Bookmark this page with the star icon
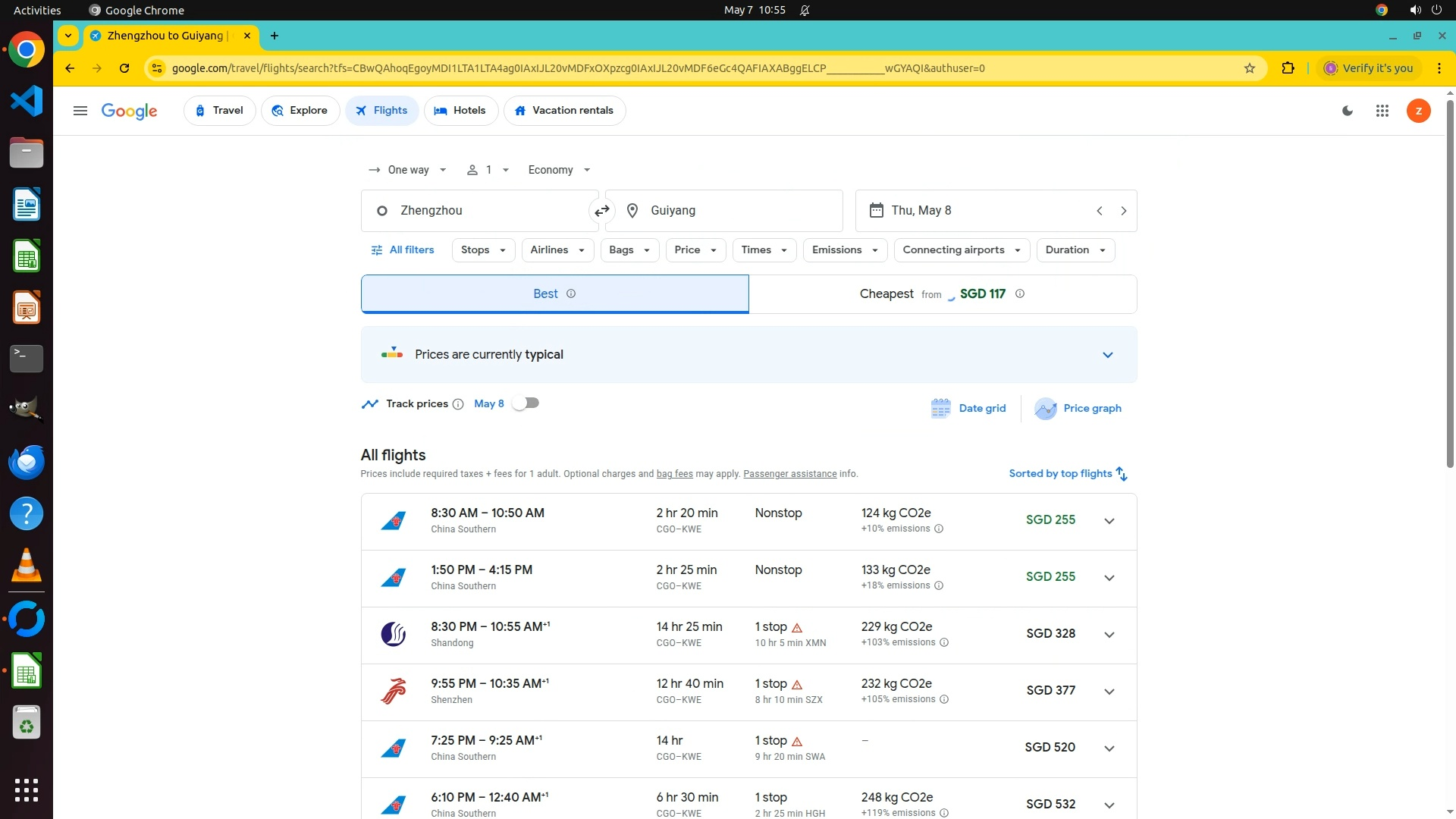This screenshot has width=1456, height=819. click(1250, 68)
